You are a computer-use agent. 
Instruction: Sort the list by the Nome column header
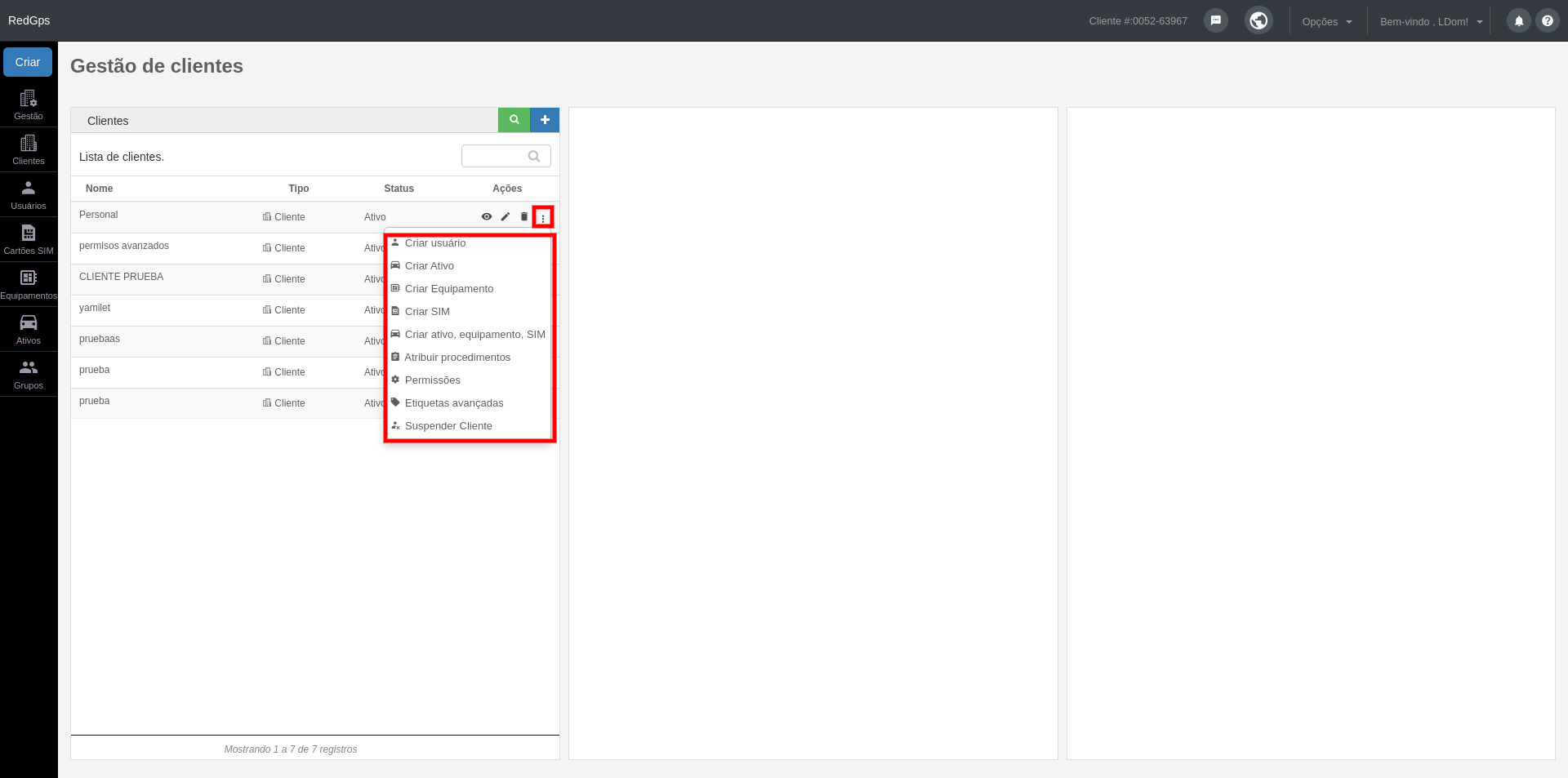point(100,189)
